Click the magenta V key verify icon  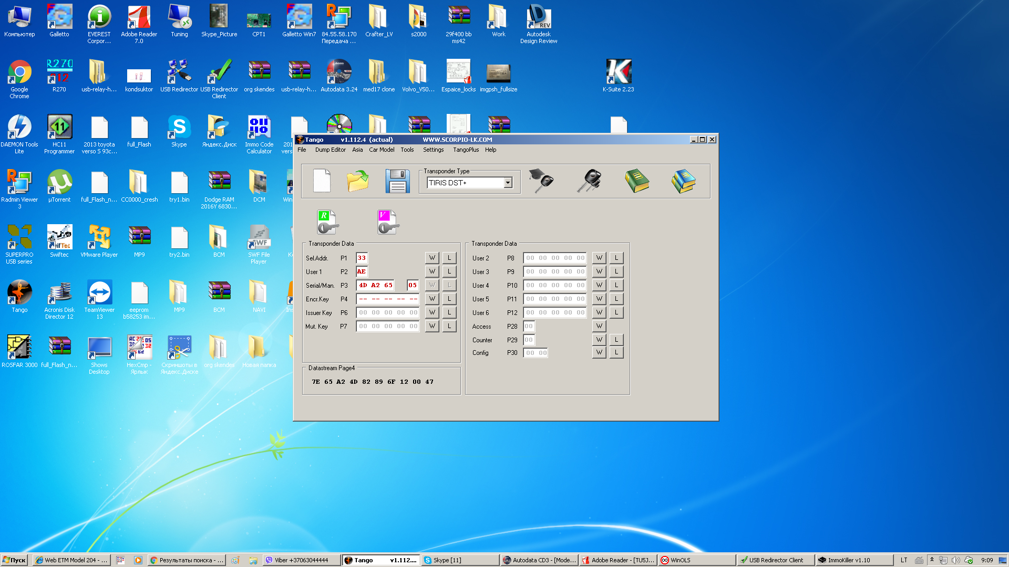(387, 222)
